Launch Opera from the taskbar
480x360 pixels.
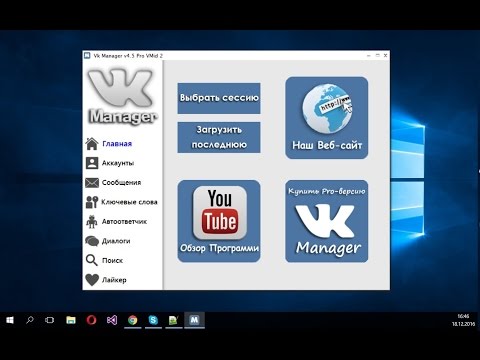coord(91,320)
